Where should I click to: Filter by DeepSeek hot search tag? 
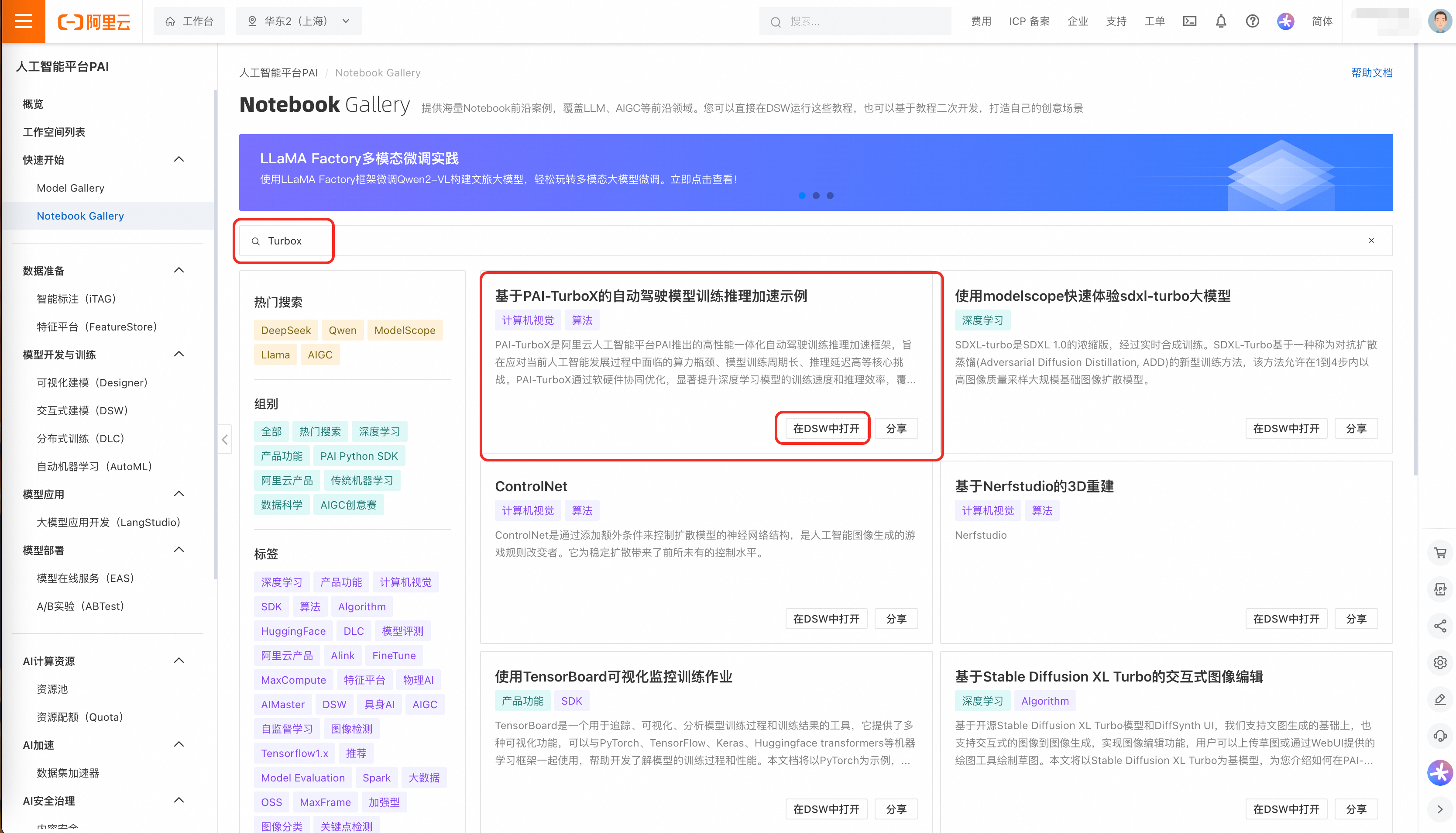tap(286, 330)
